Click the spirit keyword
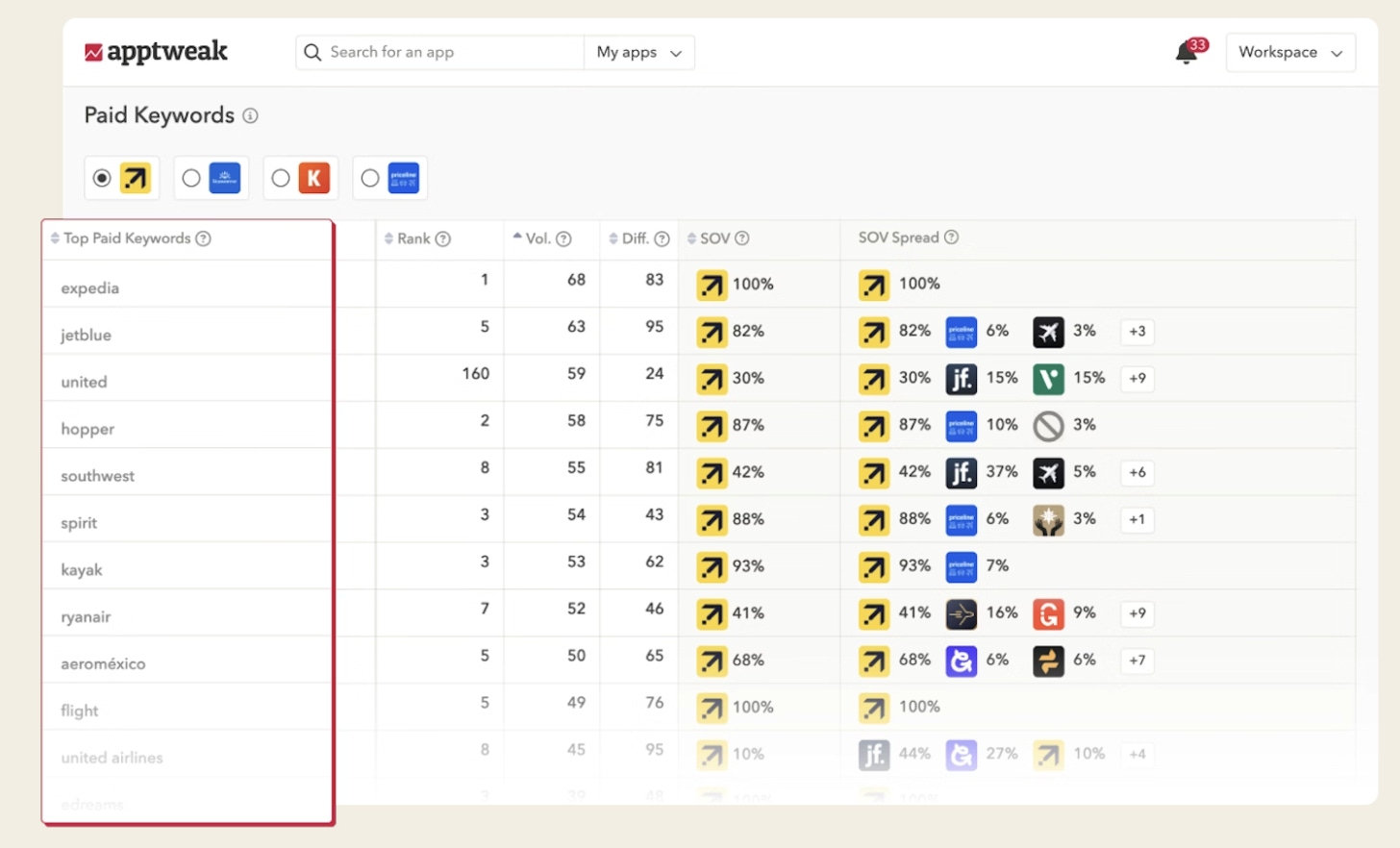This screenshot has height=848, width=1400. (x=79, y=524)
